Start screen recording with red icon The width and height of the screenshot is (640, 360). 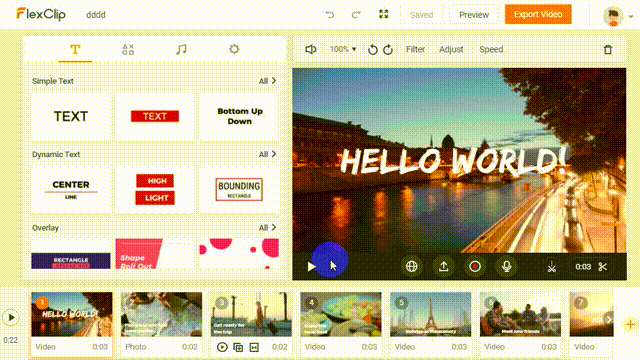tap(475, 267)
